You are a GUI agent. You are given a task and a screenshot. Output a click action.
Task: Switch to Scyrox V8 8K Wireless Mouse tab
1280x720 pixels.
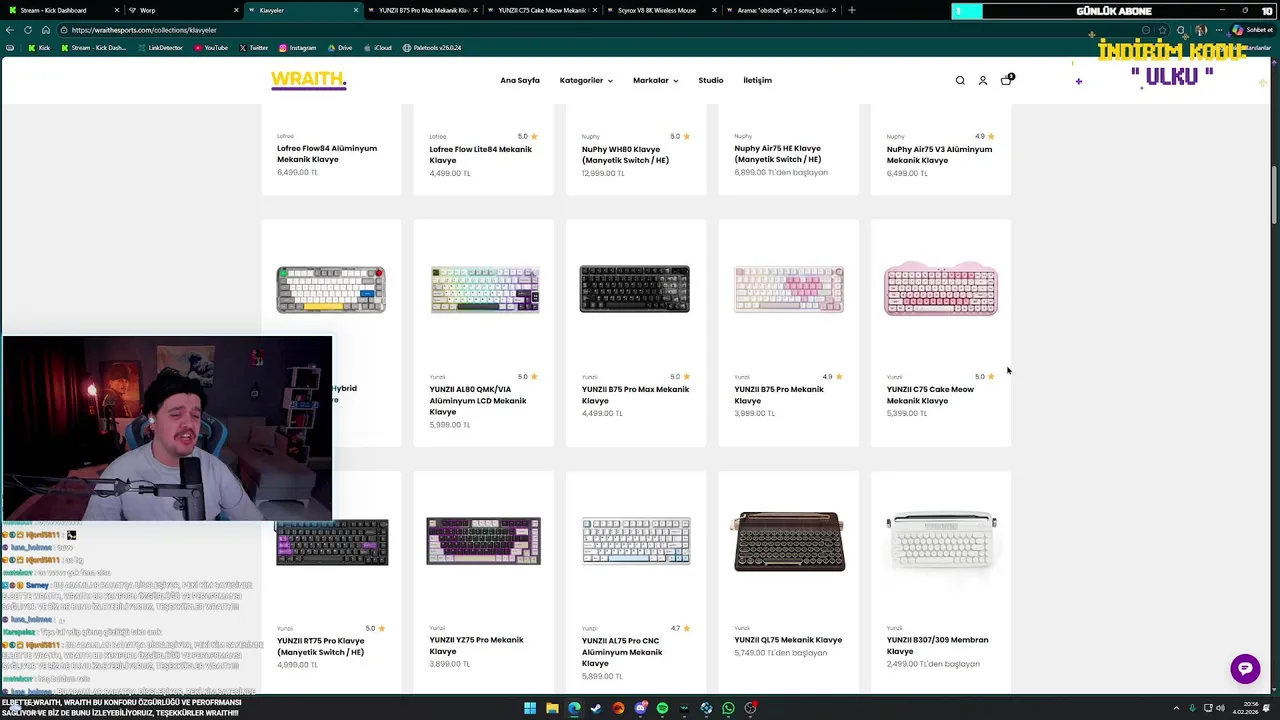[x=660, y=10]
